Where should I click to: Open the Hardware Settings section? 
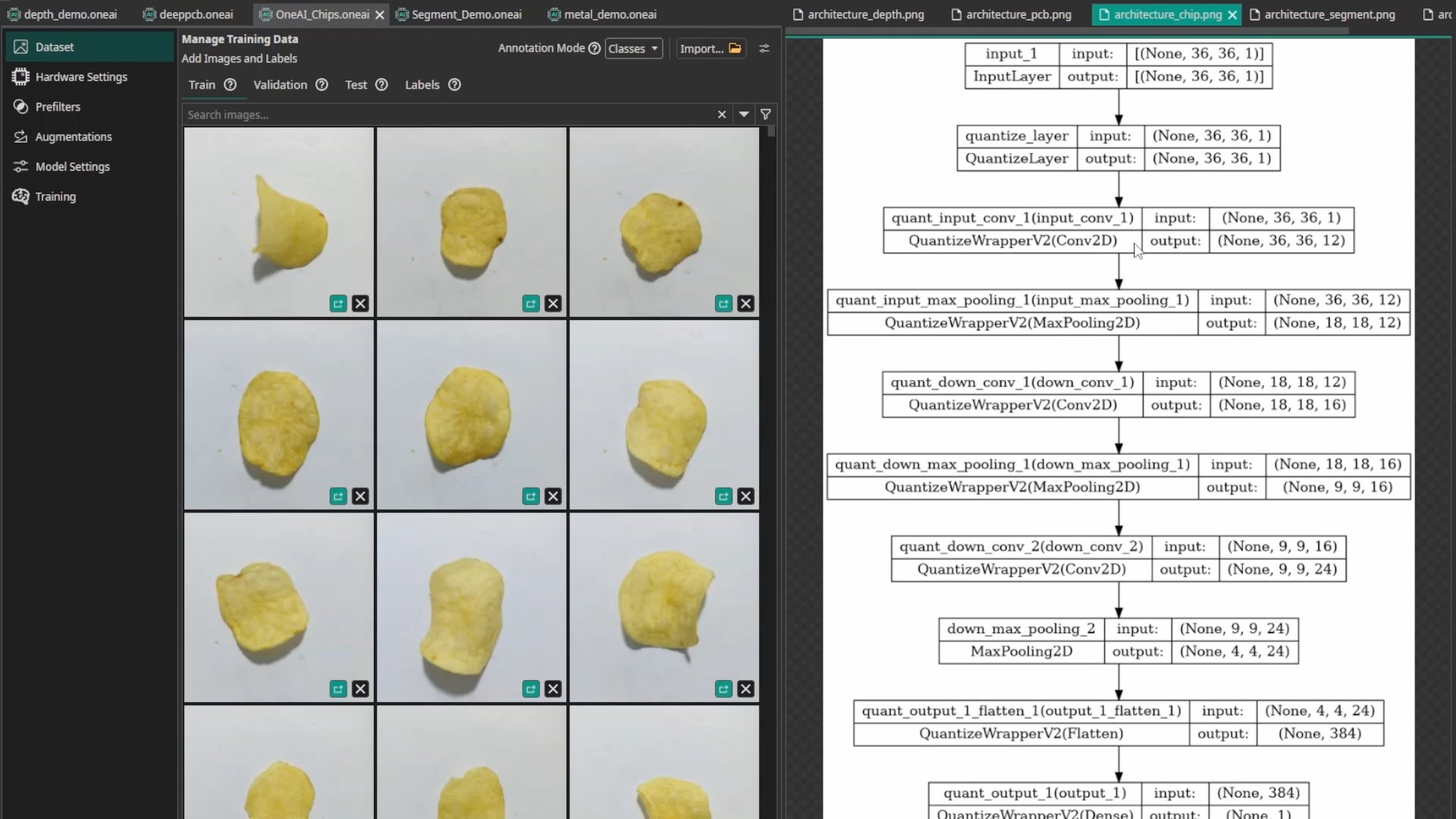80,77
